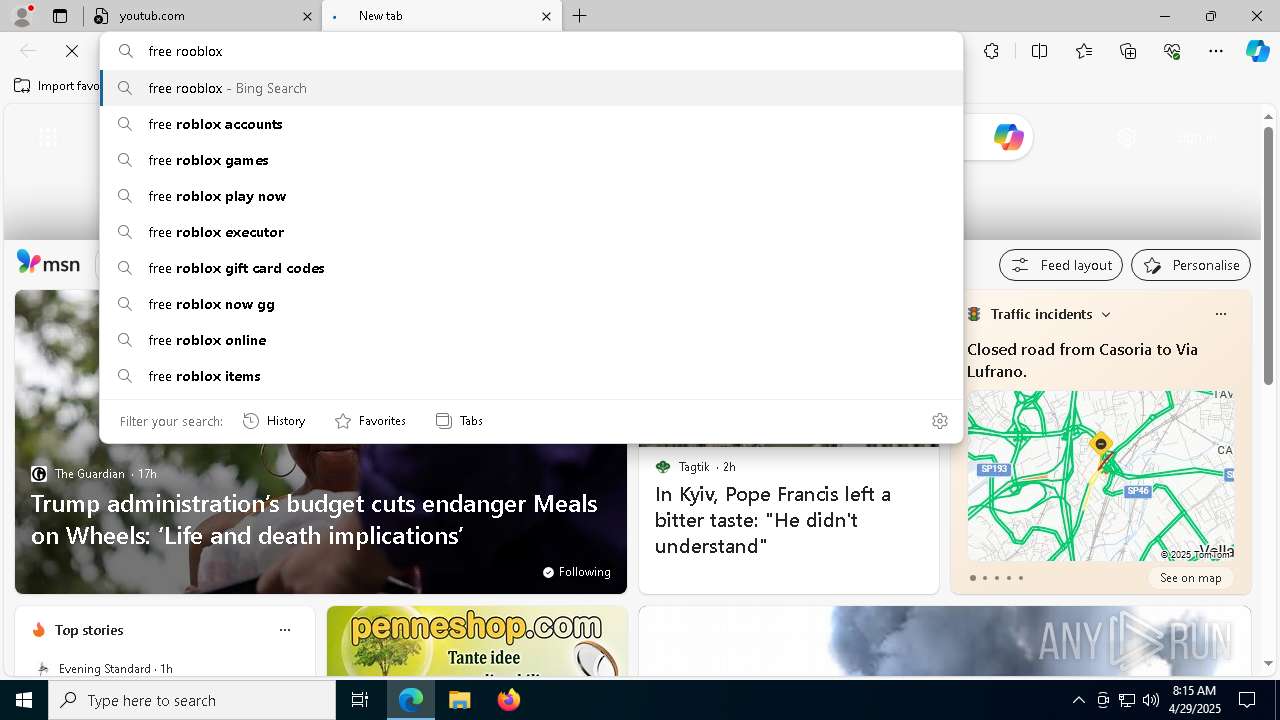Toggle Following for The Guardian
This screenshot has height=720, width=1280.
coord(577,572)
